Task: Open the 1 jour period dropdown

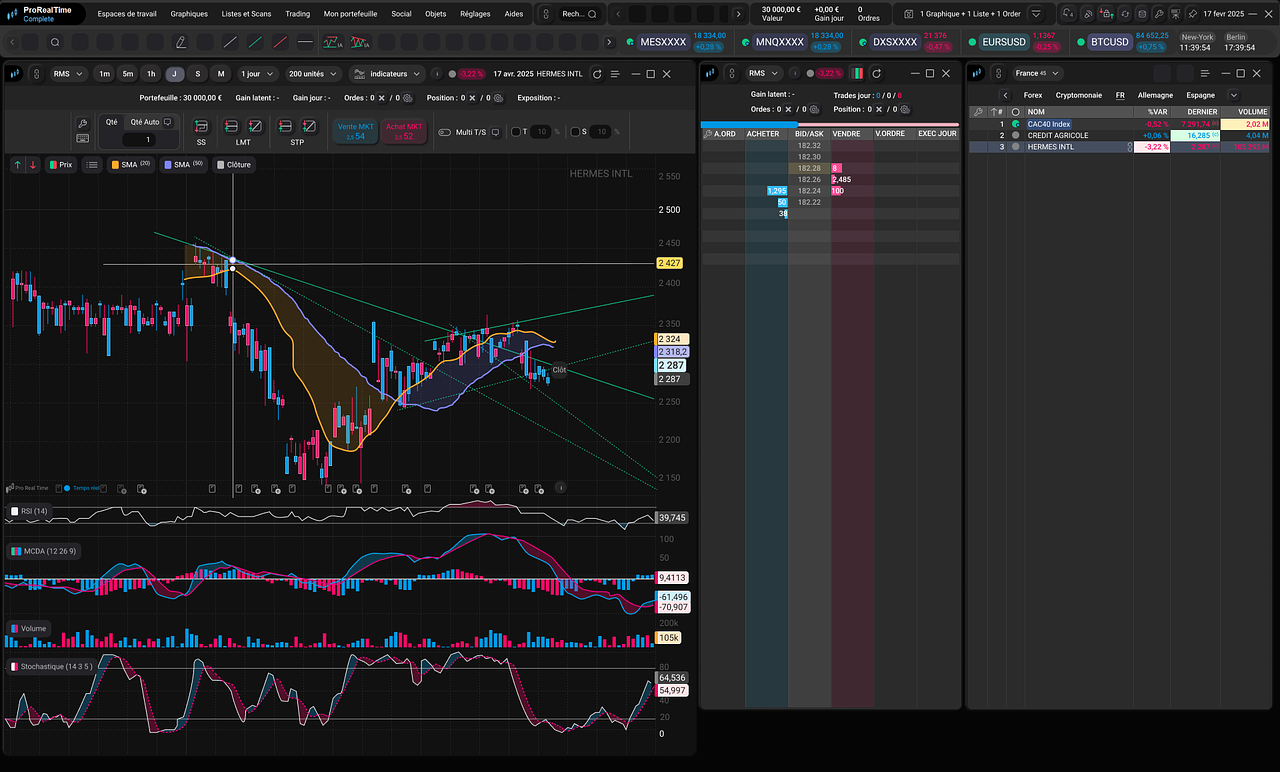Action: tap(258, 74)
